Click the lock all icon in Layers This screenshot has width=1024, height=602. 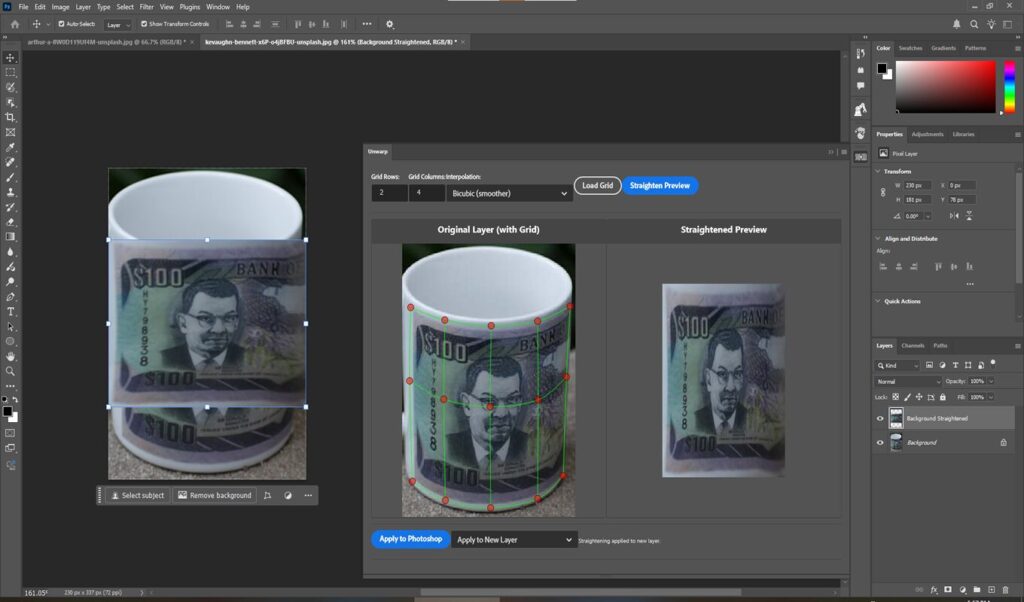[942, 397]
